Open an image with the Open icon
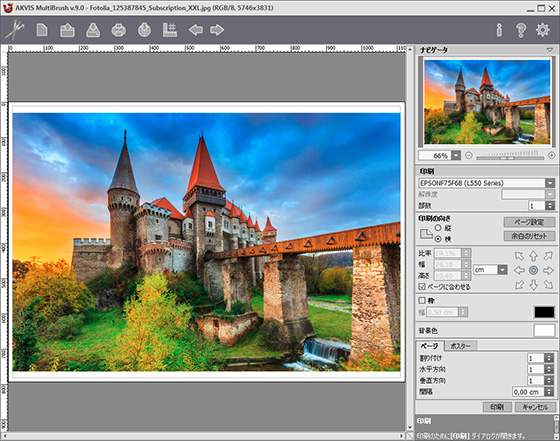This screenshot has width=560, height=441. [67, 30]
